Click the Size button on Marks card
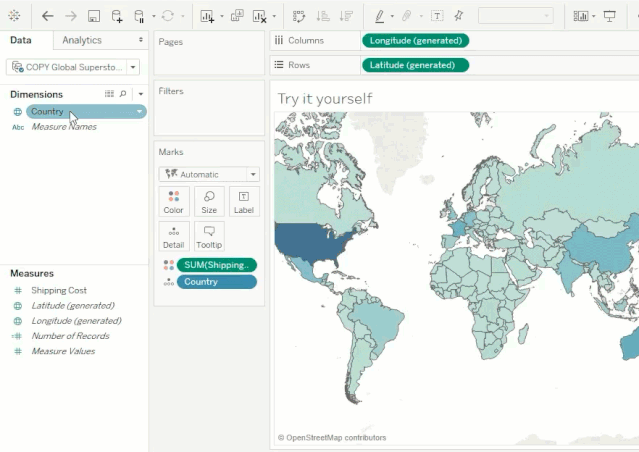The width and height of the screenshot is (639, 452). pyautogui.click(x=209, y=201)
